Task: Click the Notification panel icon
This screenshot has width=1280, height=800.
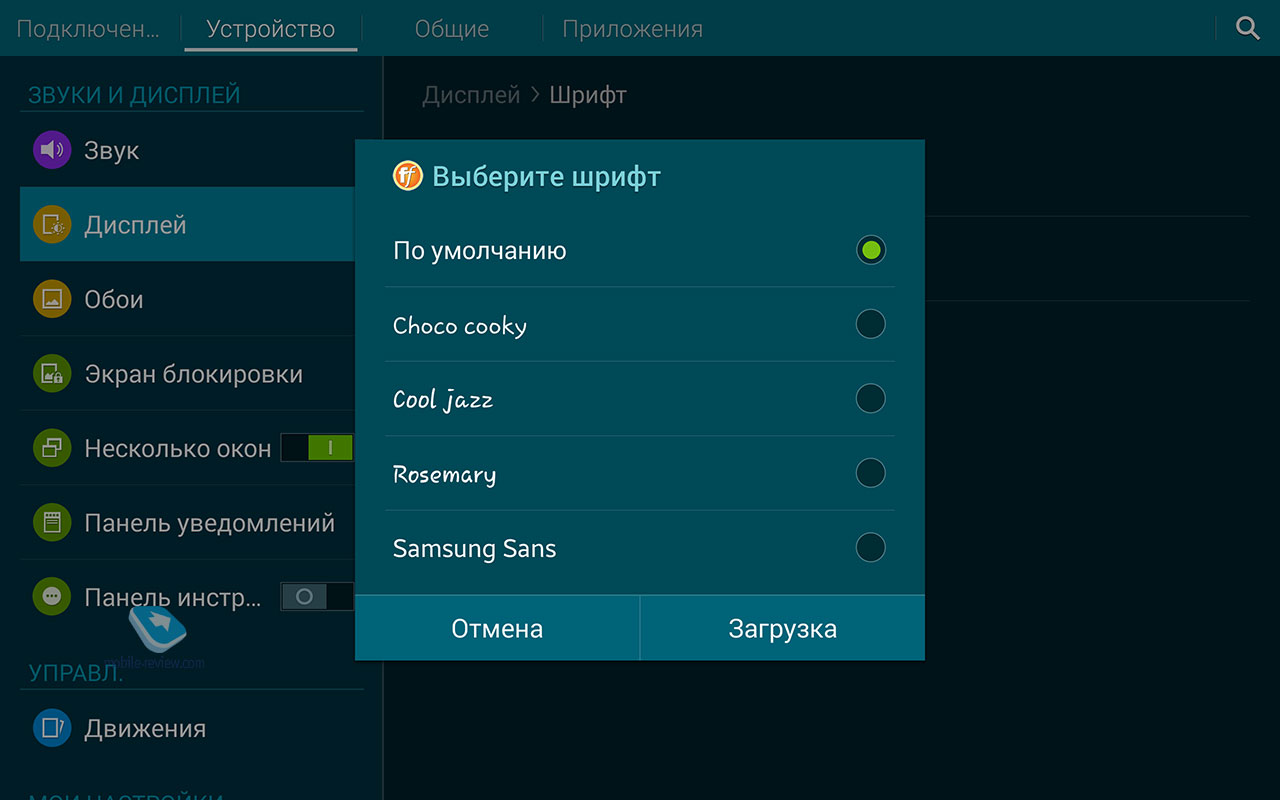Action: pos(51,523)
